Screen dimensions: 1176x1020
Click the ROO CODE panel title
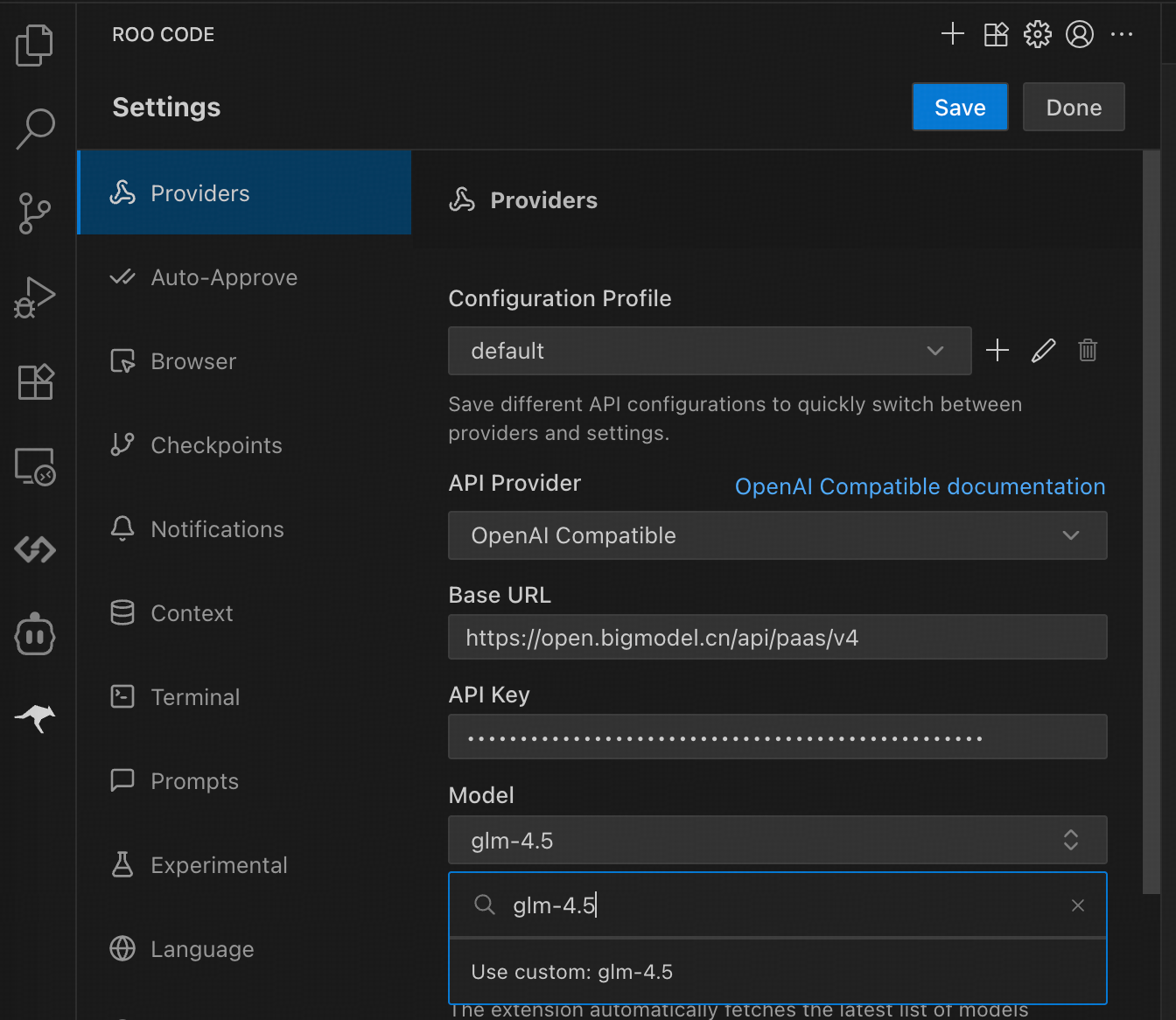click(x=164, y=34)
